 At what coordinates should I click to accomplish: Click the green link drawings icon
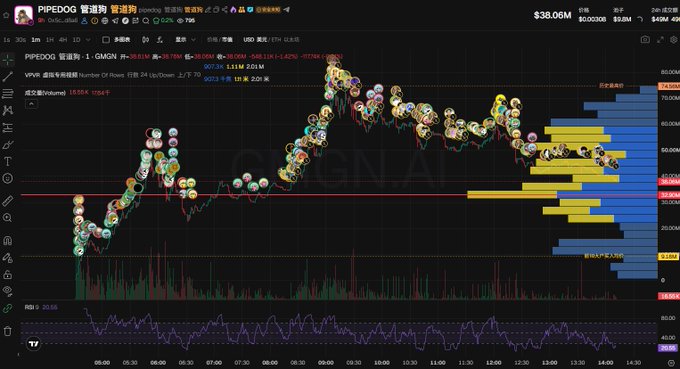click(8, 308)
